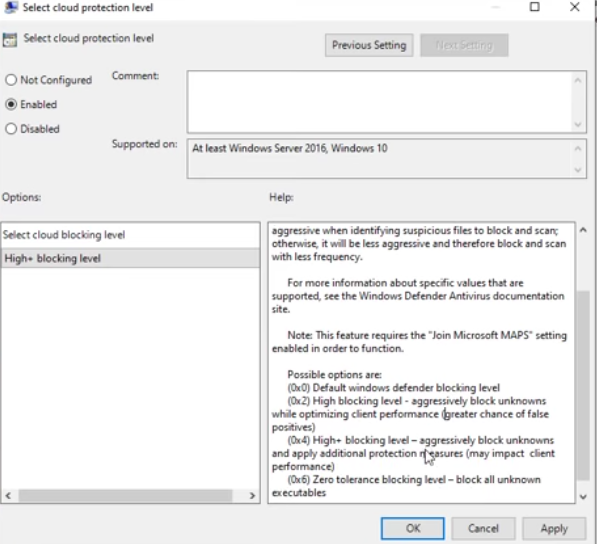Click the policy setting icon beside heading
The image size is (597, 544).
pyautogui.click(x=10, y=40)
